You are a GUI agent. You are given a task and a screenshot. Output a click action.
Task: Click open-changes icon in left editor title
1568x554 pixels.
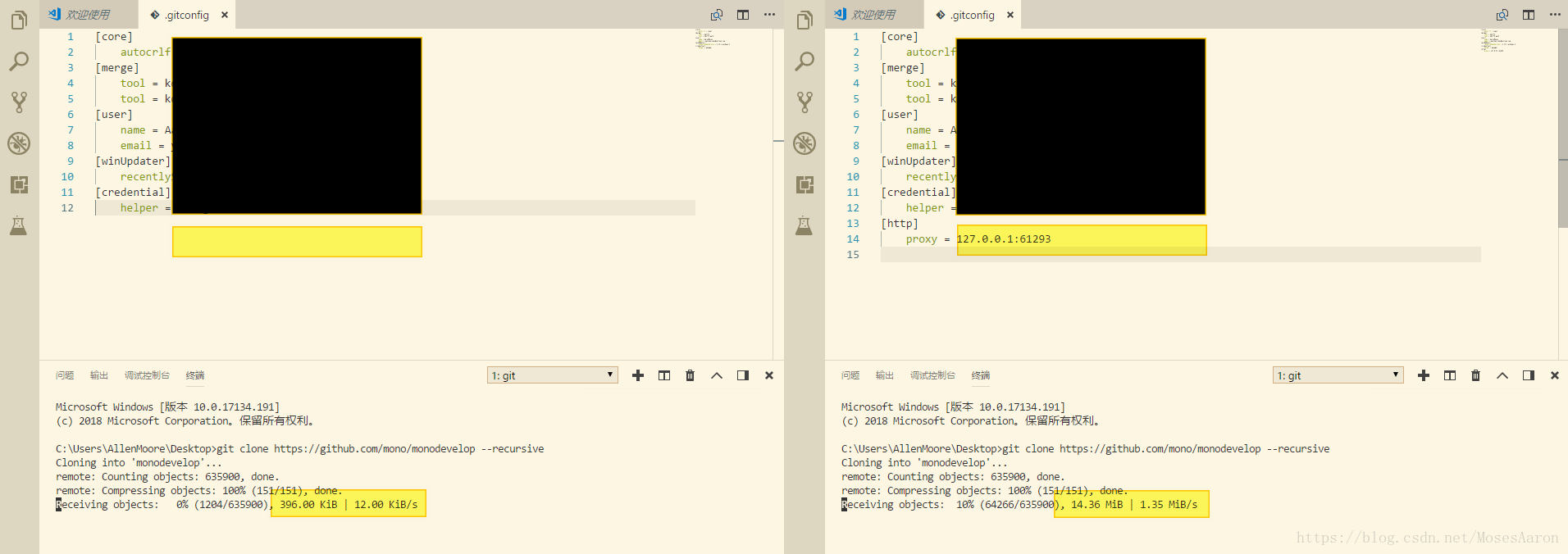click(717, 15)
